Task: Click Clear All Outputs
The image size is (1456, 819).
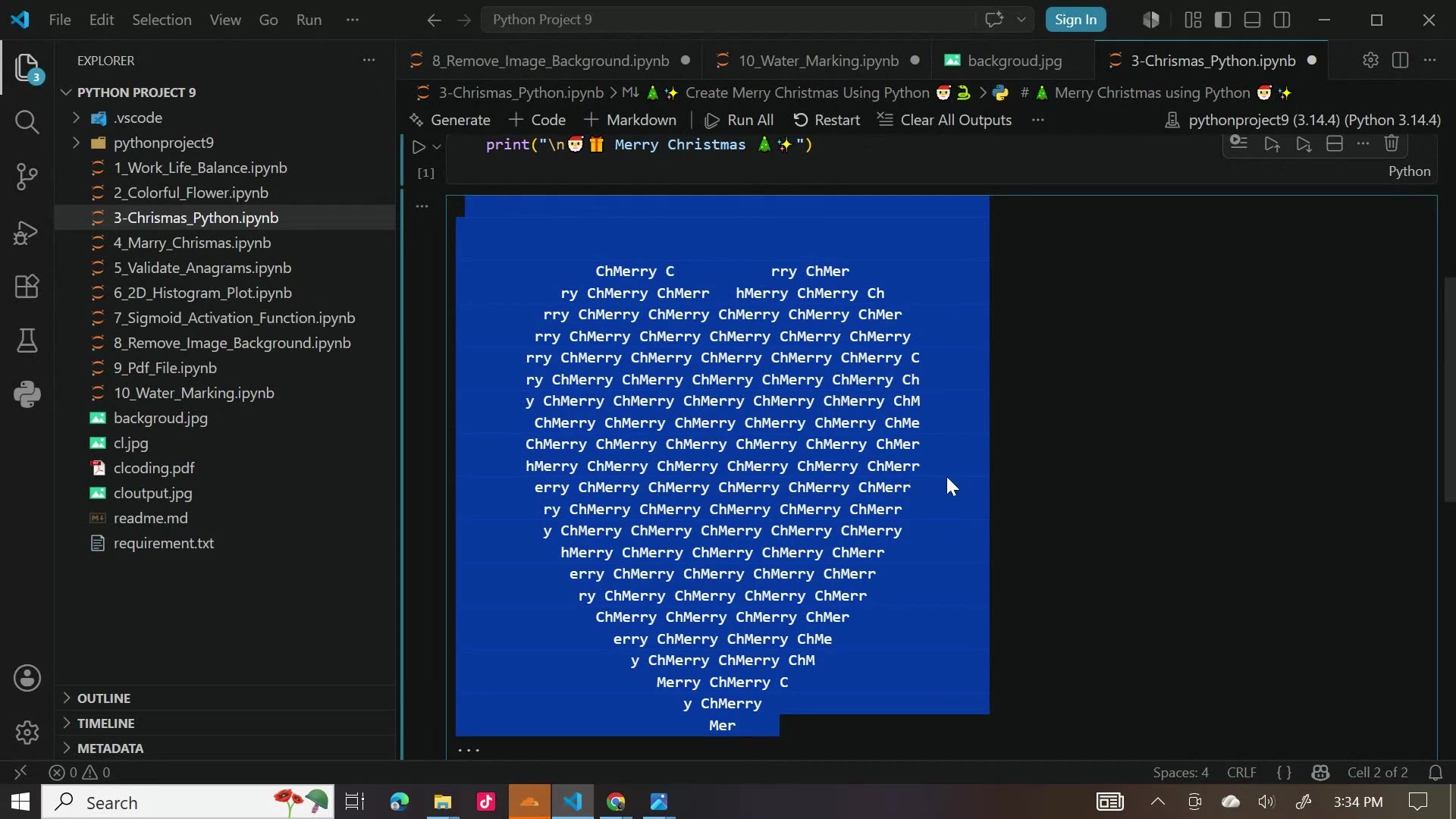Action: (945, 120)
